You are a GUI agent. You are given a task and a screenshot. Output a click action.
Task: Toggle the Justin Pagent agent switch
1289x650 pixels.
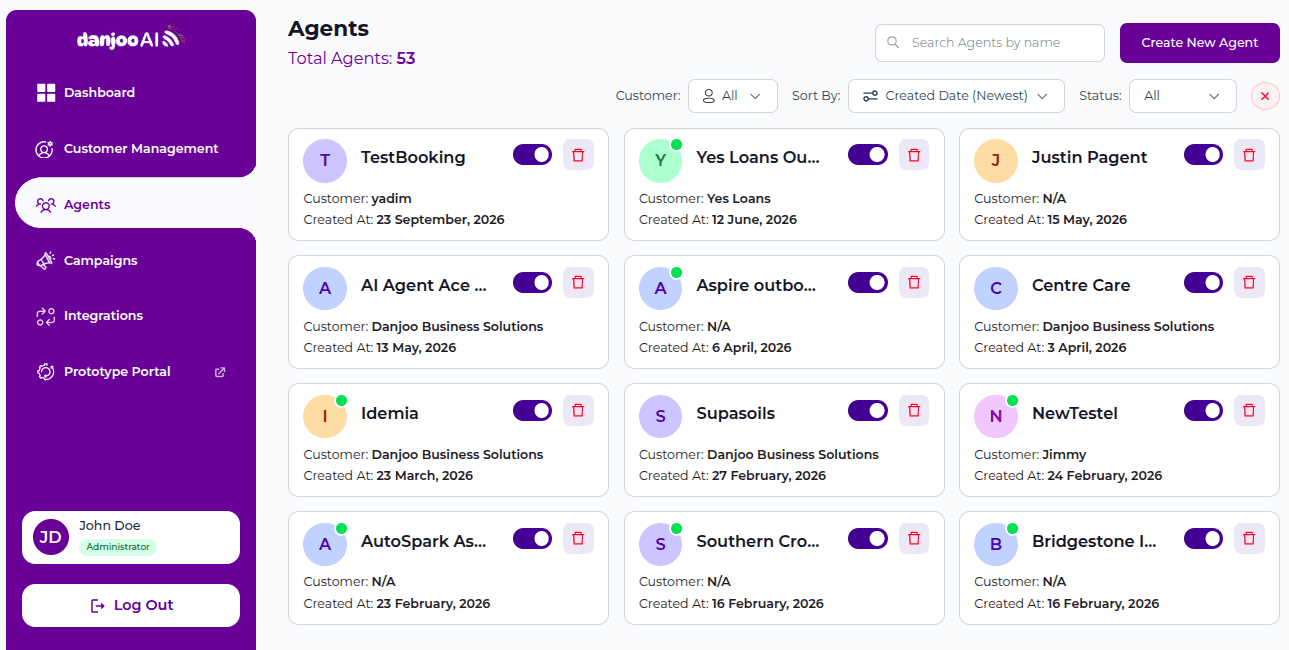[1203, 155]
